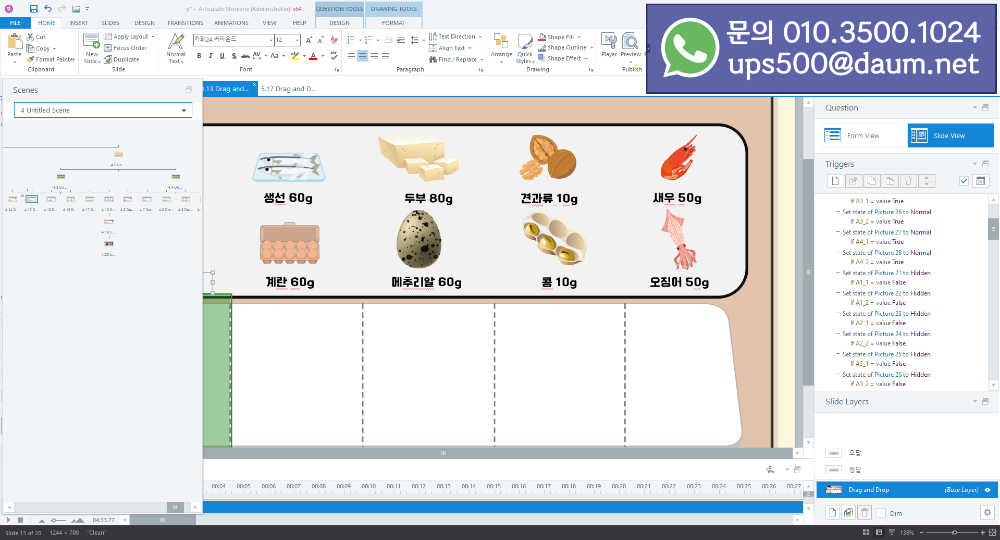Toggle the checkmark option in Triggers toolbar
Screen dimensions: 1000x540
point(964,181)
